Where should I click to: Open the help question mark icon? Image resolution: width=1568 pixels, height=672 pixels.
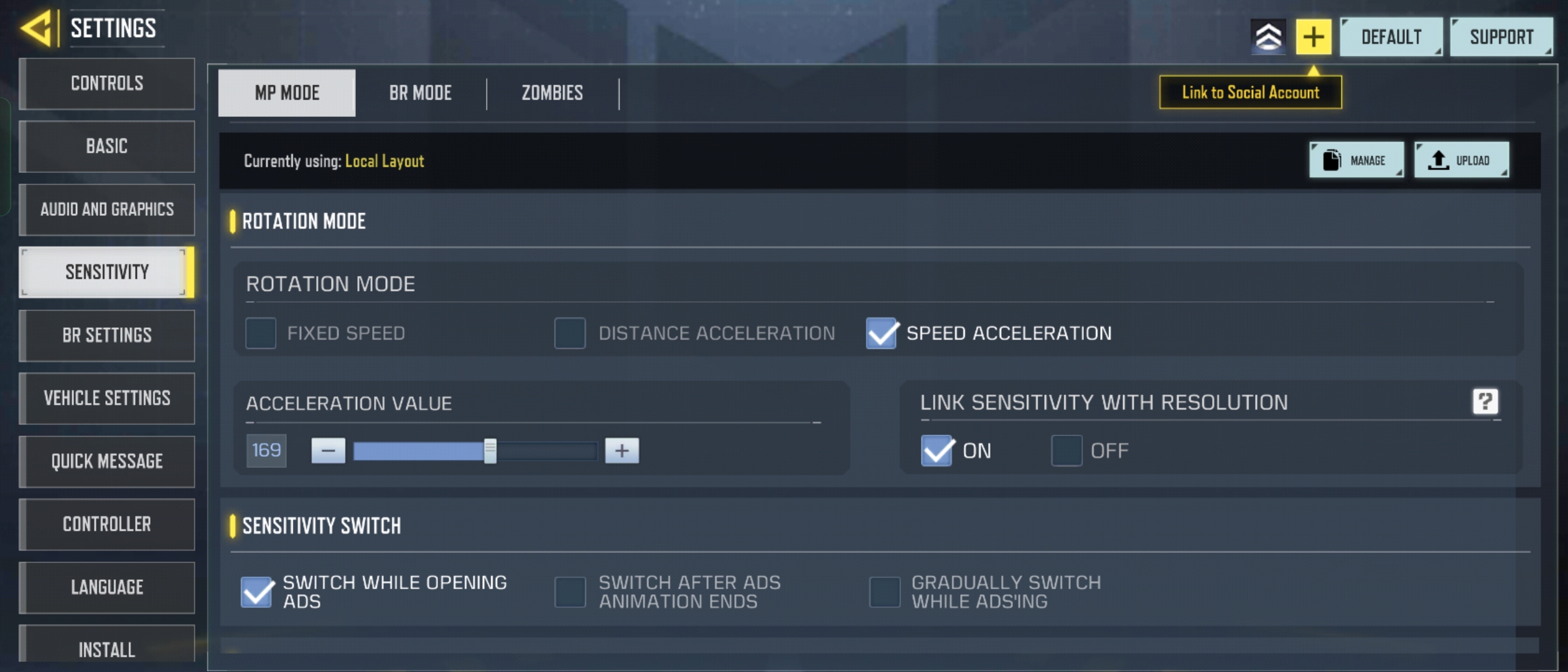point(1485,401)
